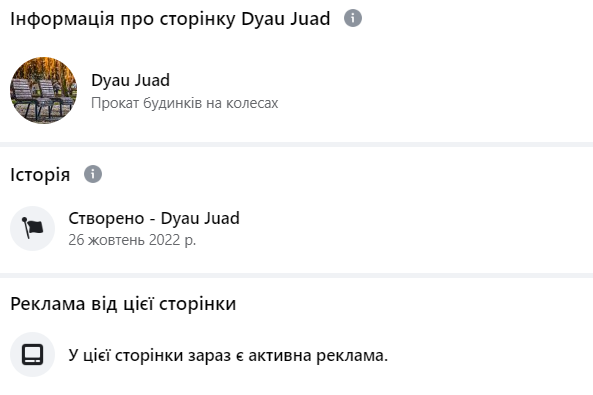
Task: Click the text У цієї сторінки зараз
Action: point(149,355)
